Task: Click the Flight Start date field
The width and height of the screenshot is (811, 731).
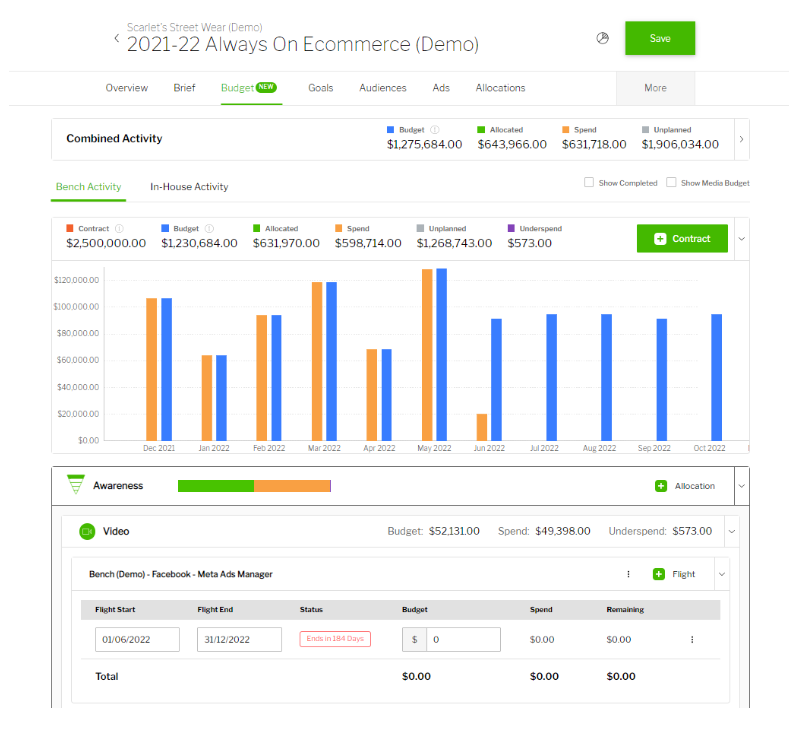Action: pos(138,640)
